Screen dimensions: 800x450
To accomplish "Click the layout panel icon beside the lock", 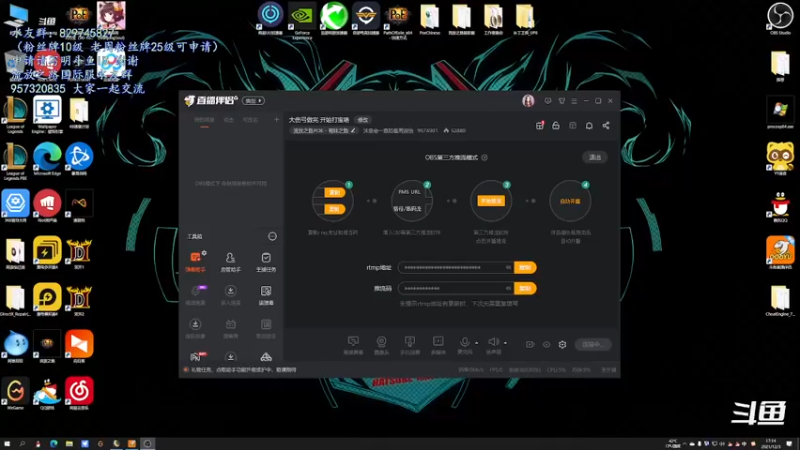I will [x=572, y=126].
